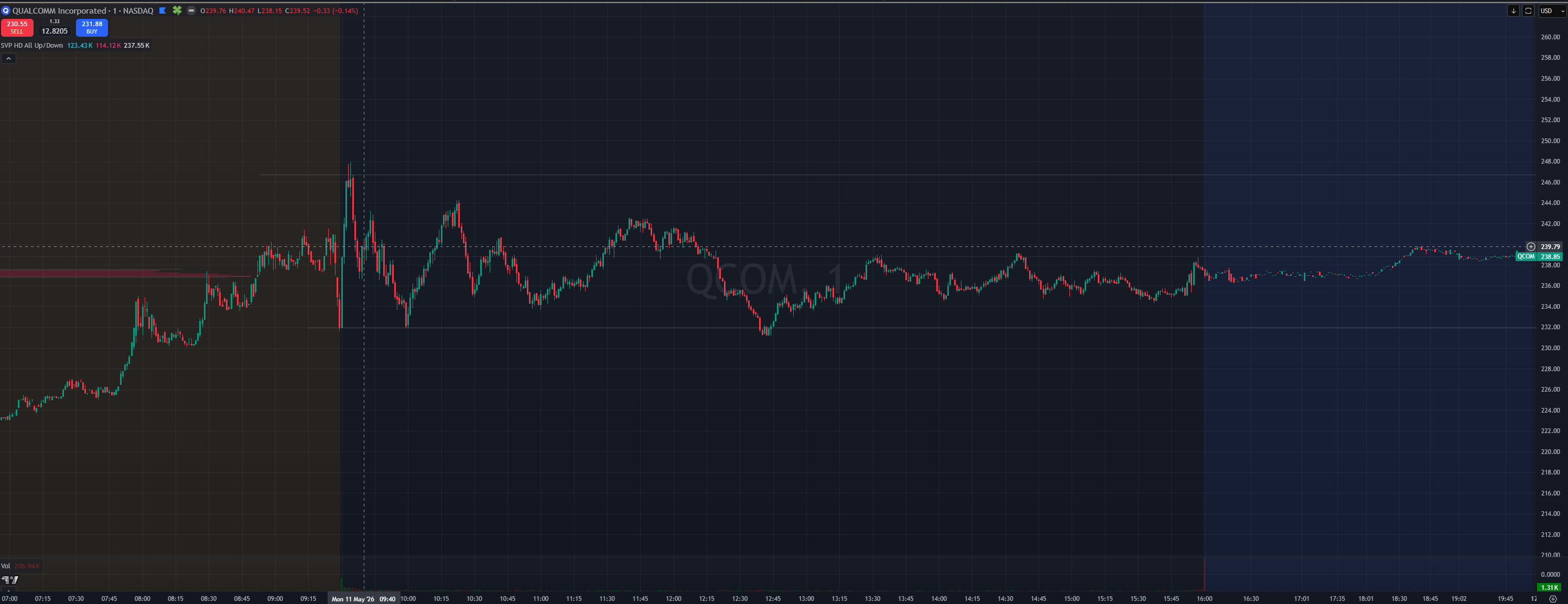The height and width of the screenshot is (604, 1568).
Task: Click the -0.33 (-0.14%) change value
Action: click(x=336, y=11)
